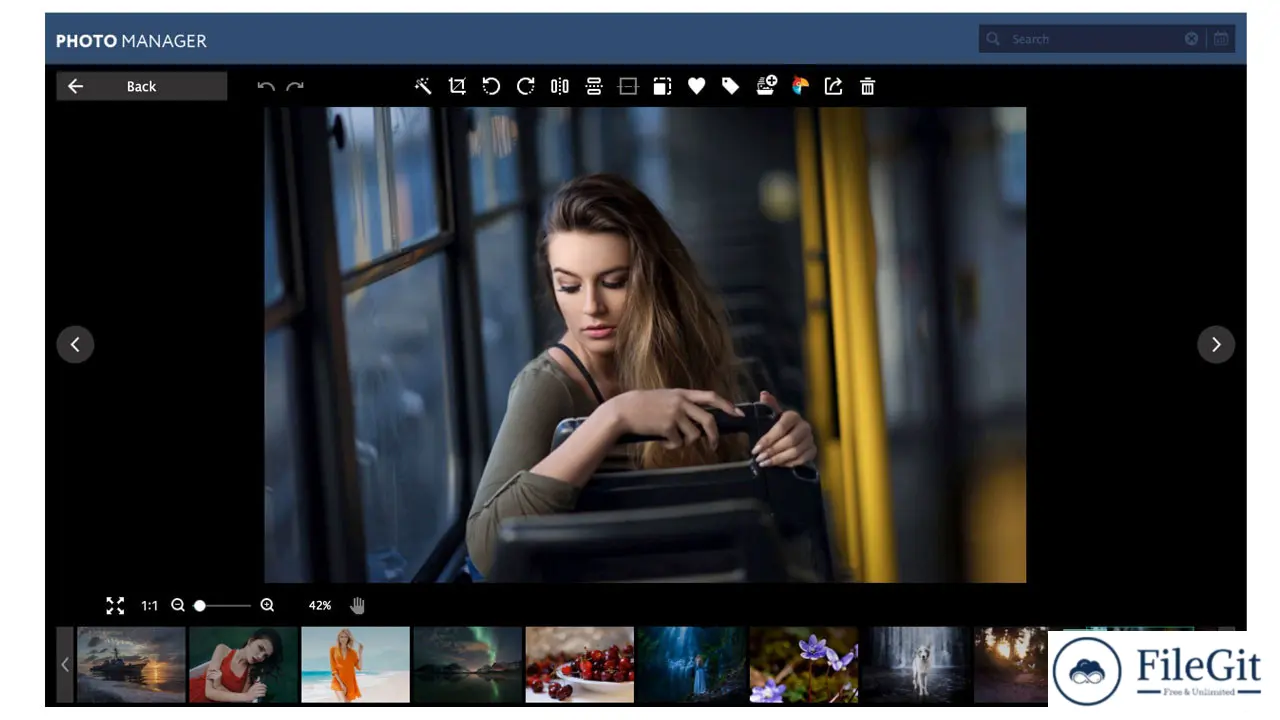Redo the last edit
The image size is (1280, 720).
coord(295,87)
